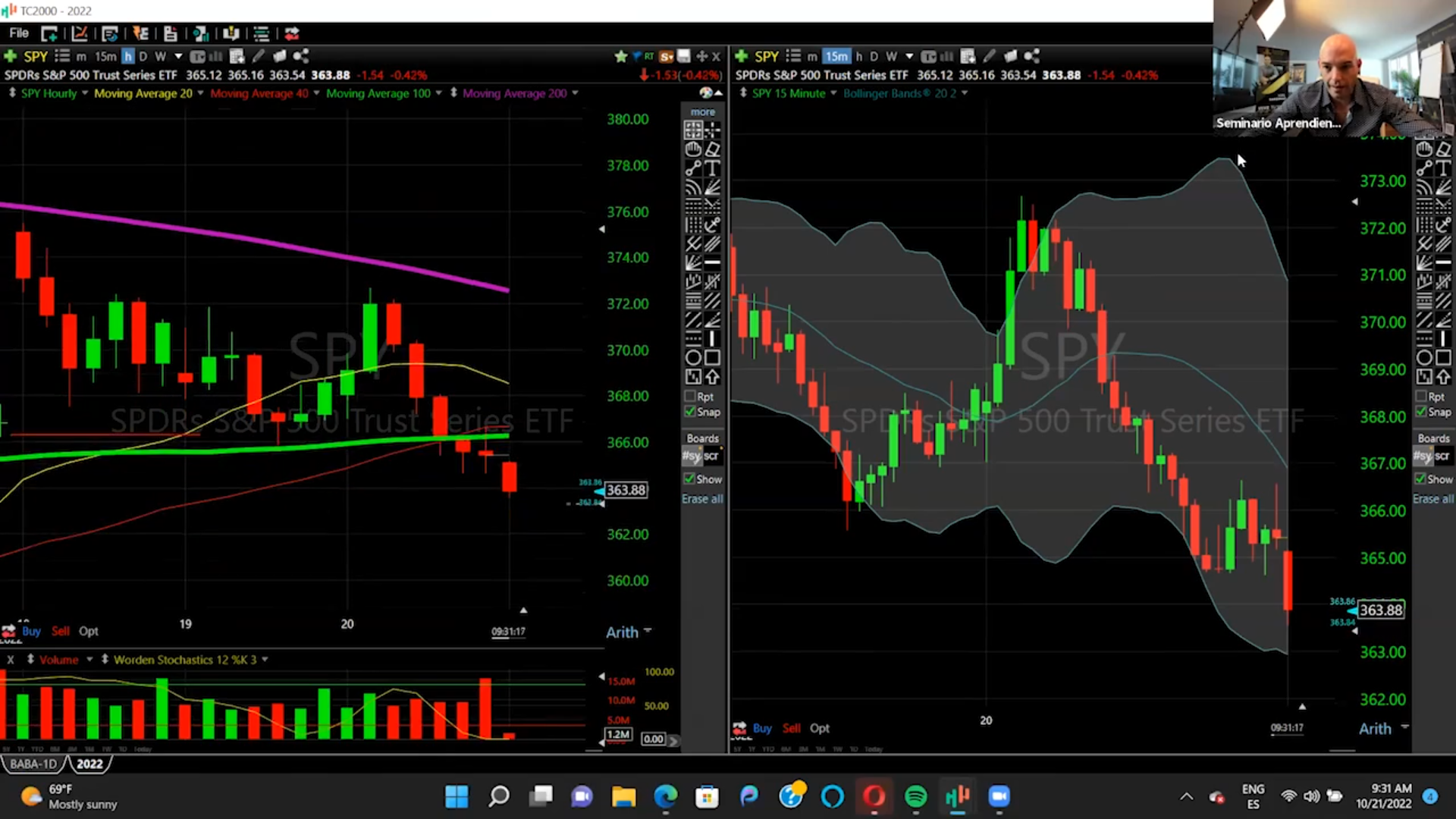The height and width of the screenshot is (819, 1456).
Task: Click the share icon in right chart header
Action: (x=1031, y=56)
